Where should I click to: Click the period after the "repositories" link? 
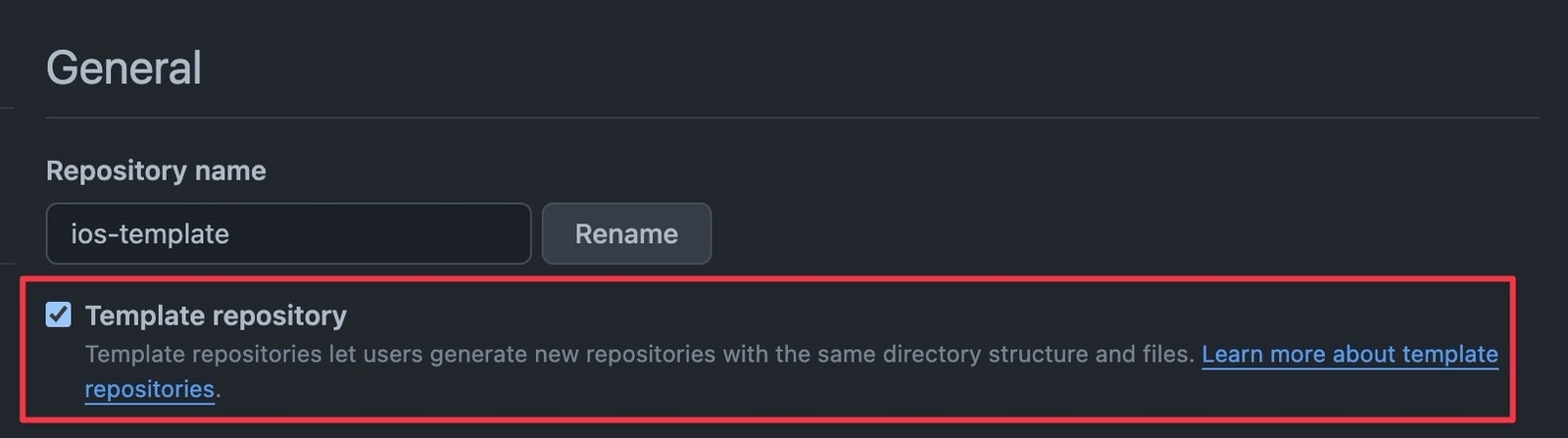click(x=218, y=390)
